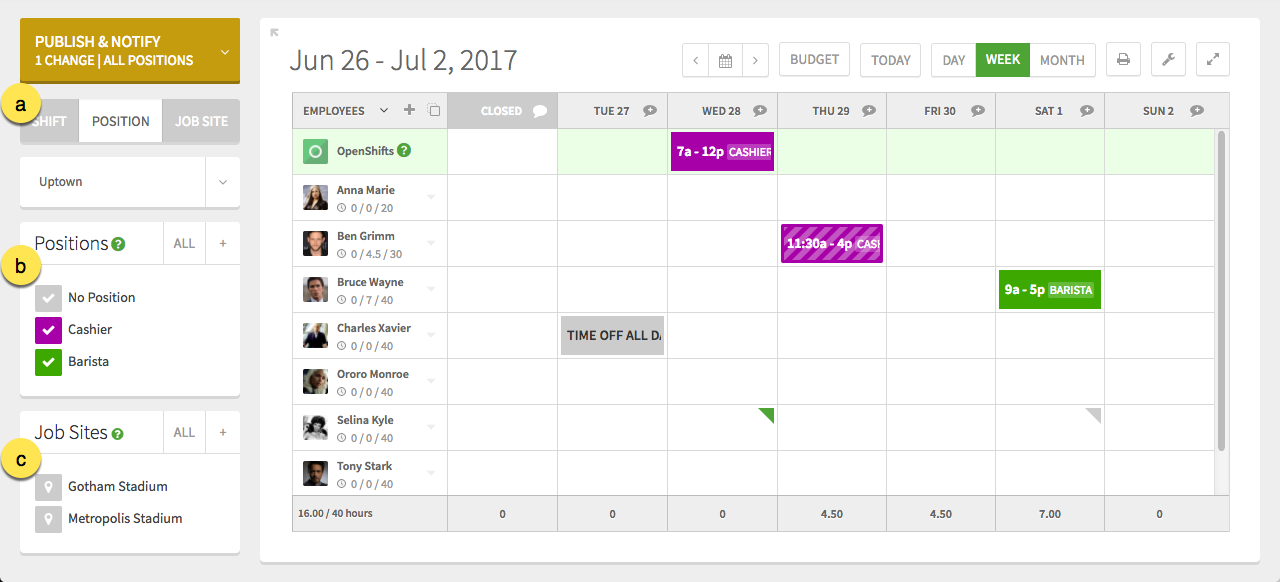Select Ben Grimm's 11:30a - 4p Cashier shift
The width and height of the screenshot is (1280, 582).
(831, 243)
